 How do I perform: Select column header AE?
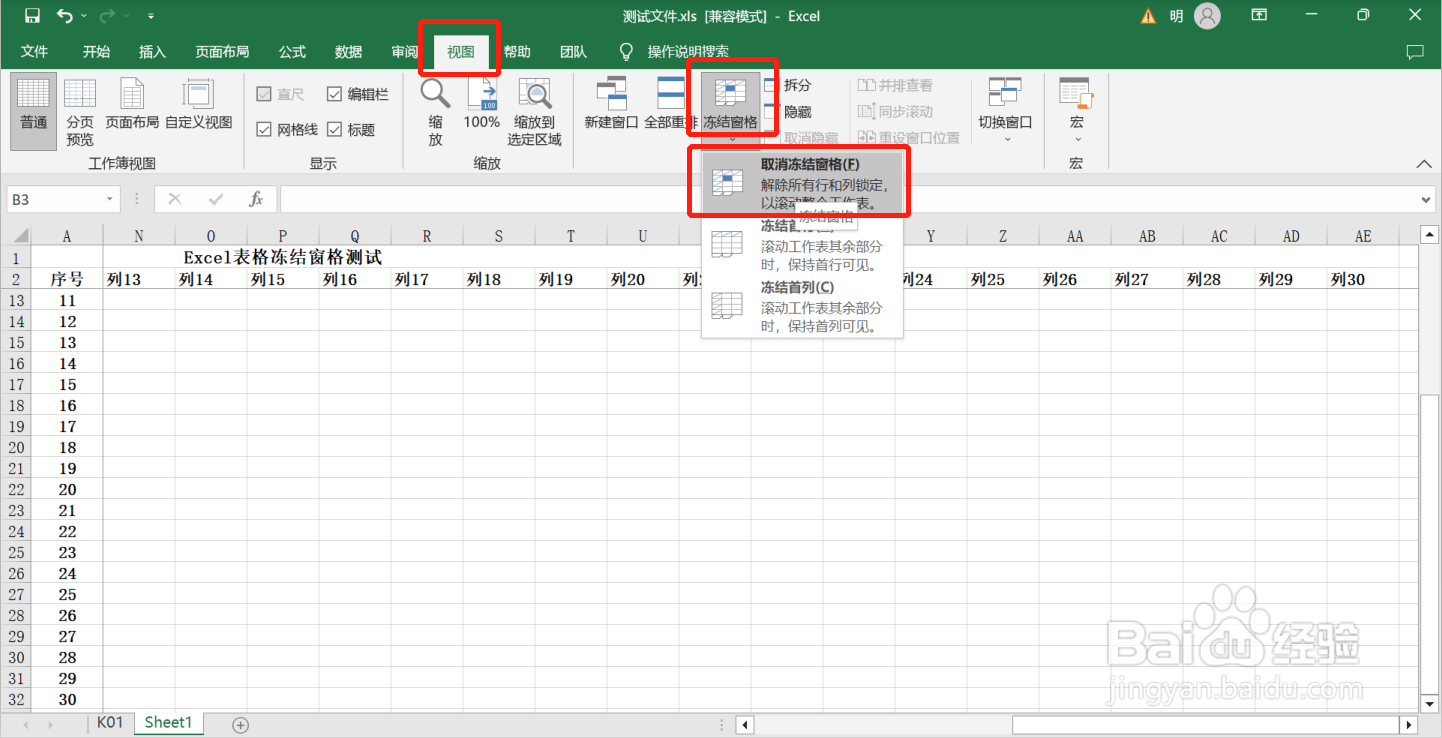[x=1363, y=236]
